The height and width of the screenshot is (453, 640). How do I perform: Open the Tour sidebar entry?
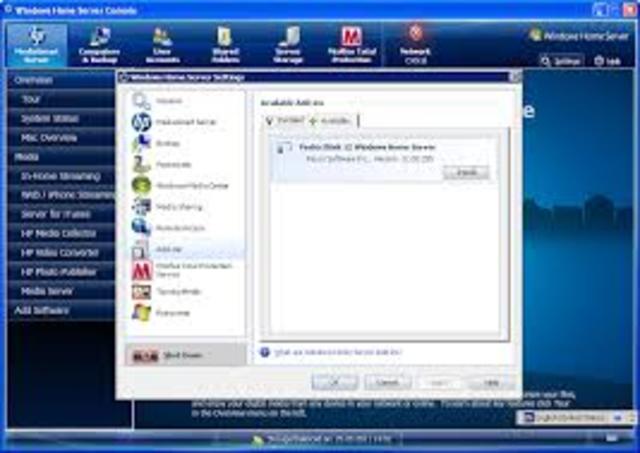coord(61,99)
